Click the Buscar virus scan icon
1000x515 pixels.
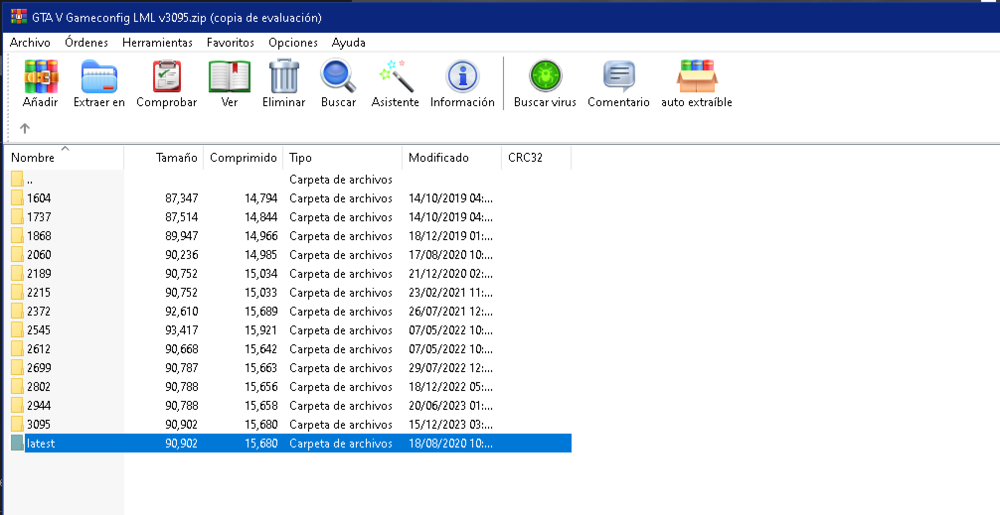[x=545, y=76]
